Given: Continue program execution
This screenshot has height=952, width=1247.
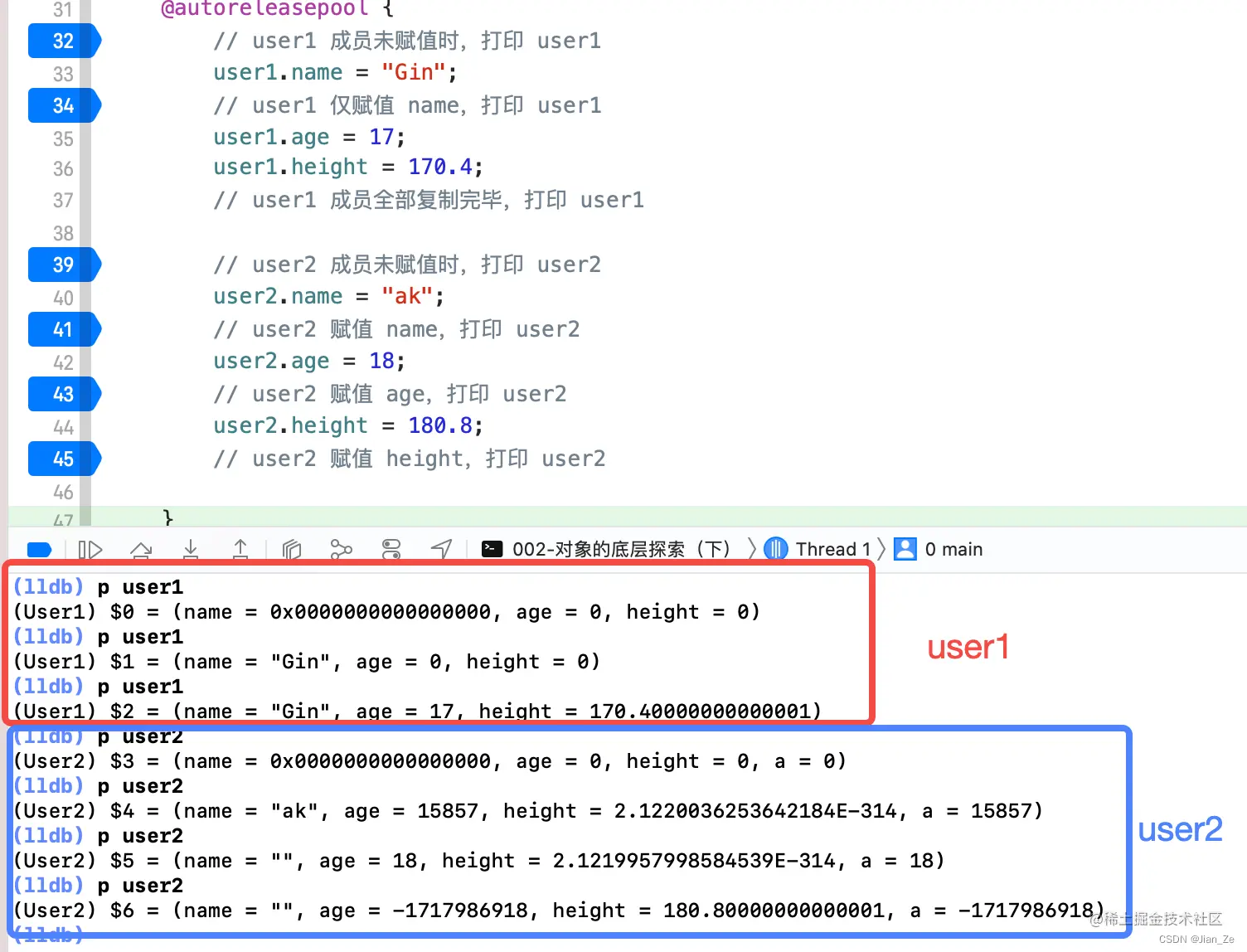Looking at the screenshot, I should click(90, 550).
